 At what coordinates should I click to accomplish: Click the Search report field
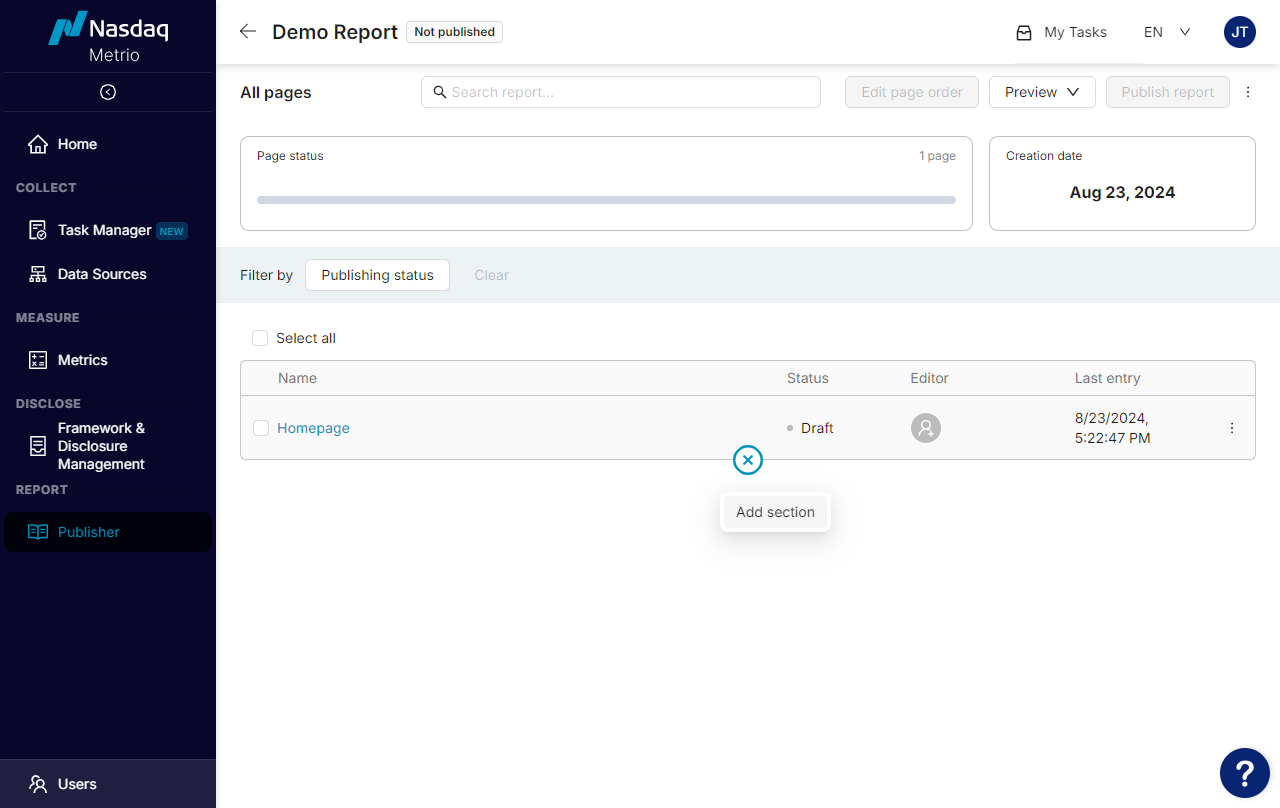621,92
